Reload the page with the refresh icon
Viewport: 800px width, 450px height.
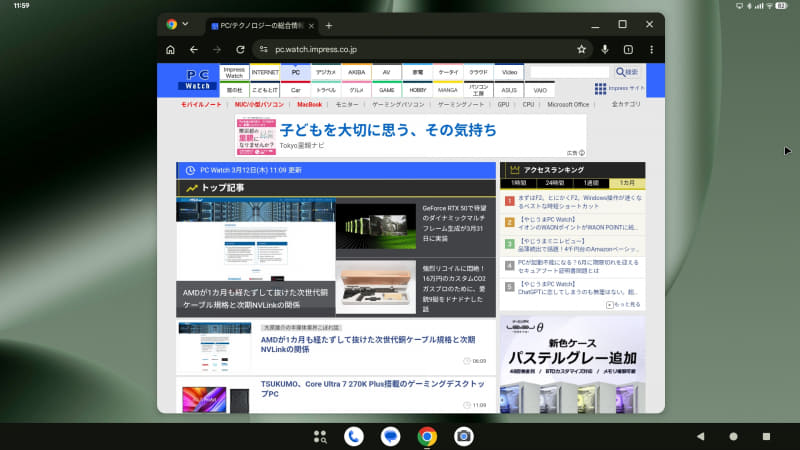point(240,49)
